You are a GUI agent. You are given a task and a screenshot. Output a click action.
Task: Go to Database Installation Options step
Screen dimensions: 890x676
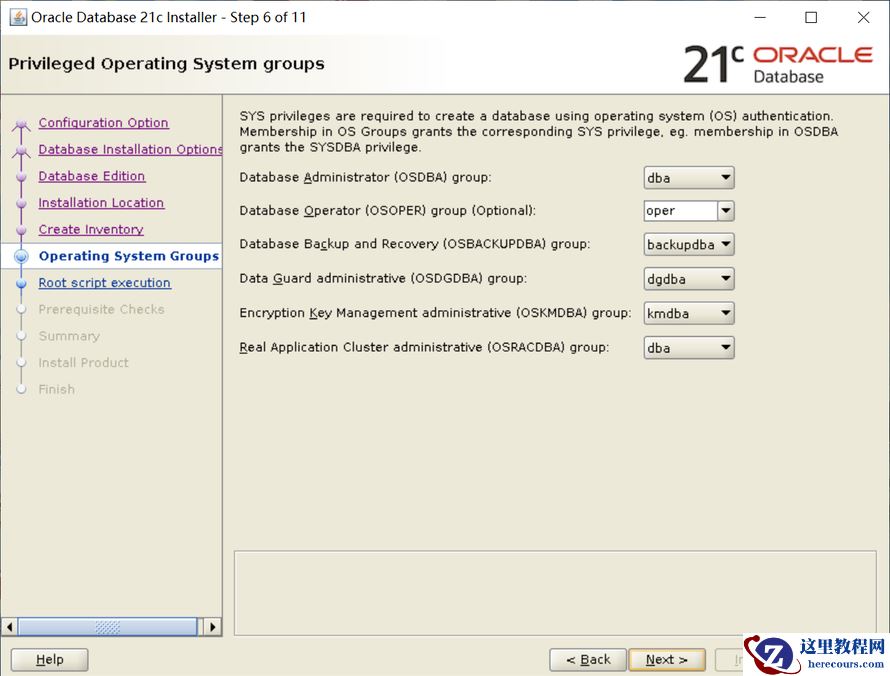coord(130,149)
